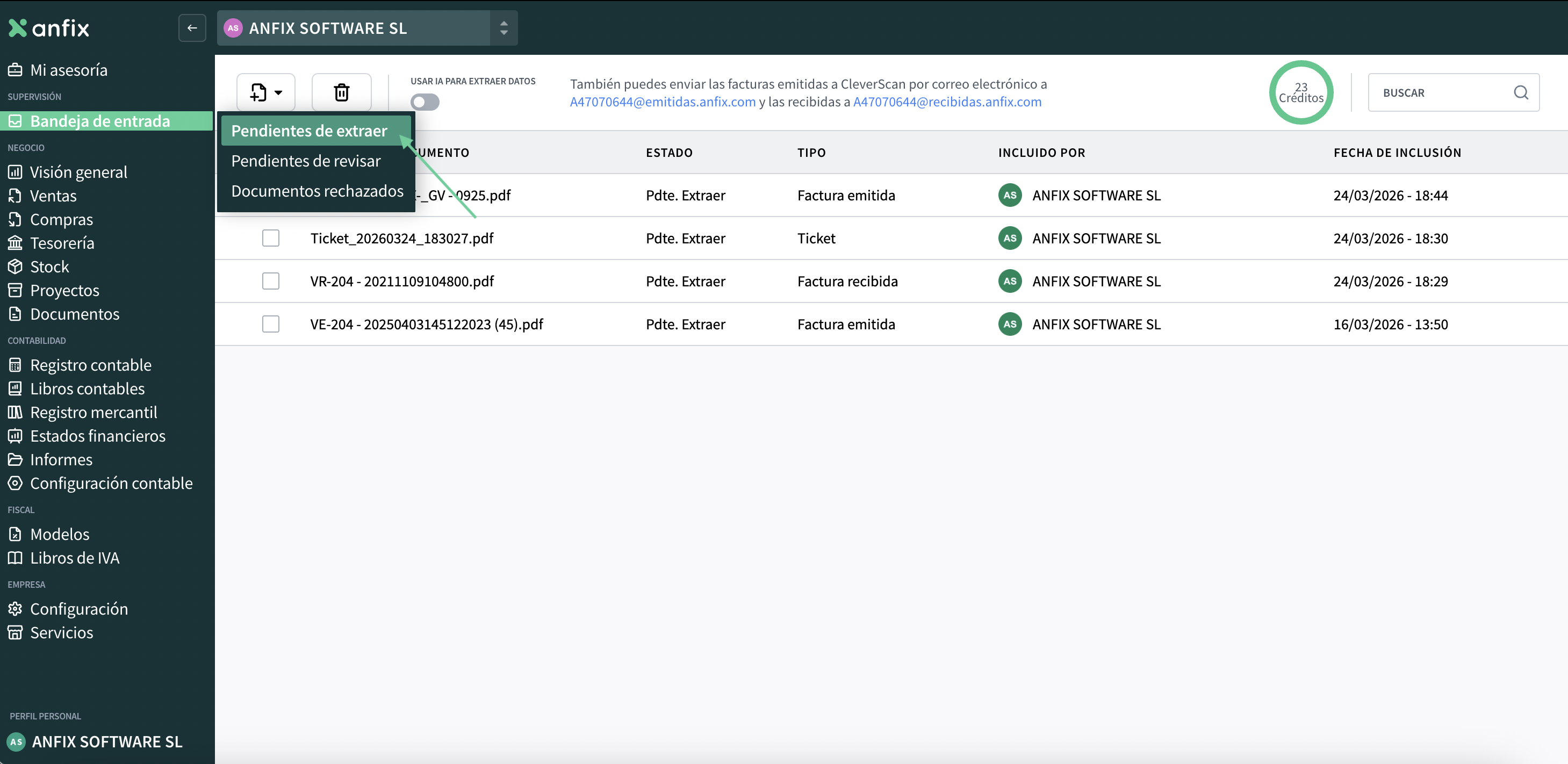Click the trash delete icon in toolbar
The width and height of the screenshot is (1568, 764).
(x=341, y=92)
